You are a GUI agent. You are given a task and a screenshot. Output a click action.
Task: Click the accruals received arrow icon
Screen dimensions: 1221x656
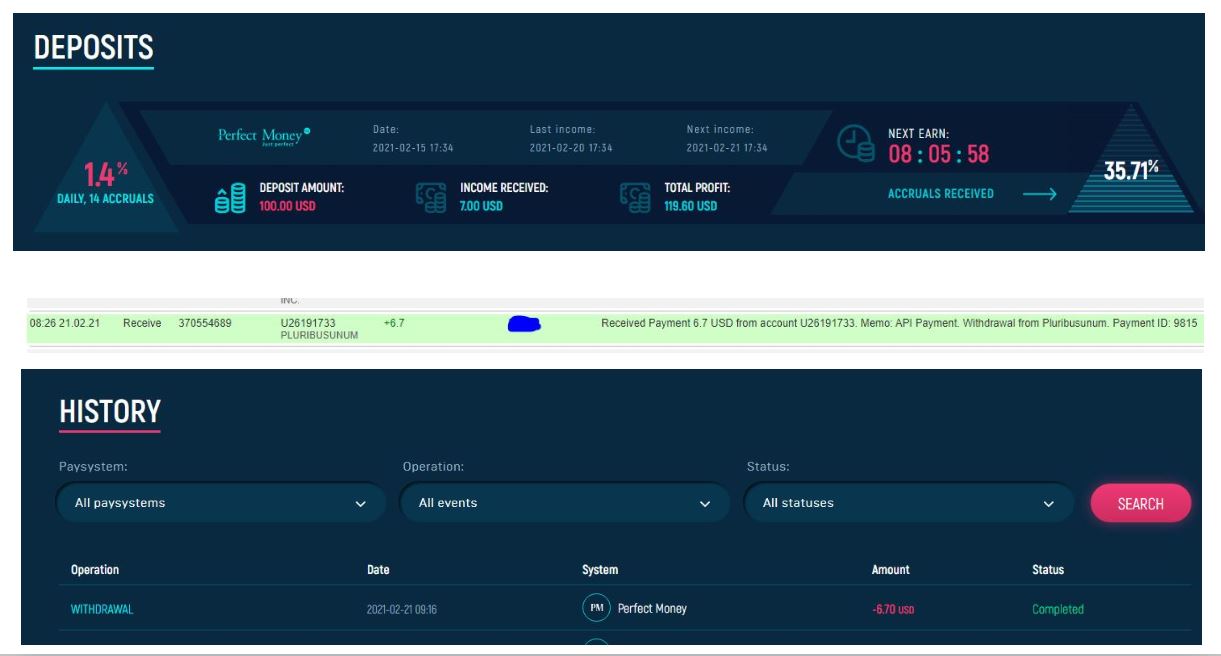pos(1039,194)
